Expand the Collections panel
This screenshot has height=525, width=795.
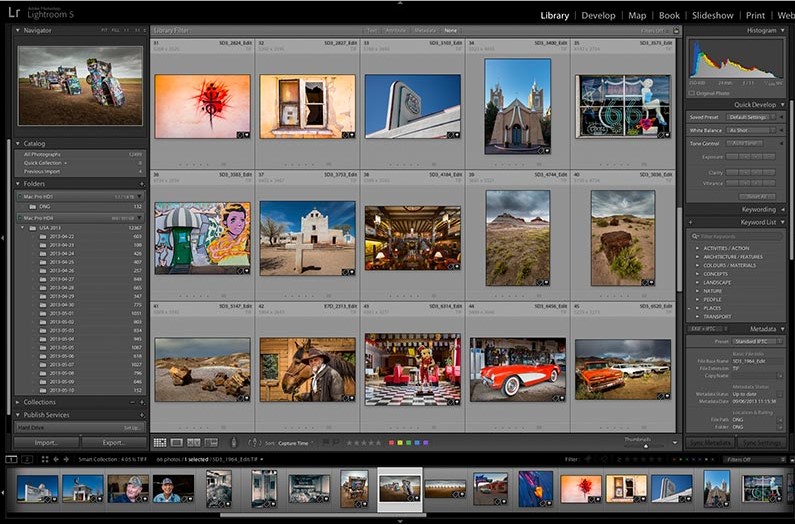pyautogui.click(x=18, y=402)
